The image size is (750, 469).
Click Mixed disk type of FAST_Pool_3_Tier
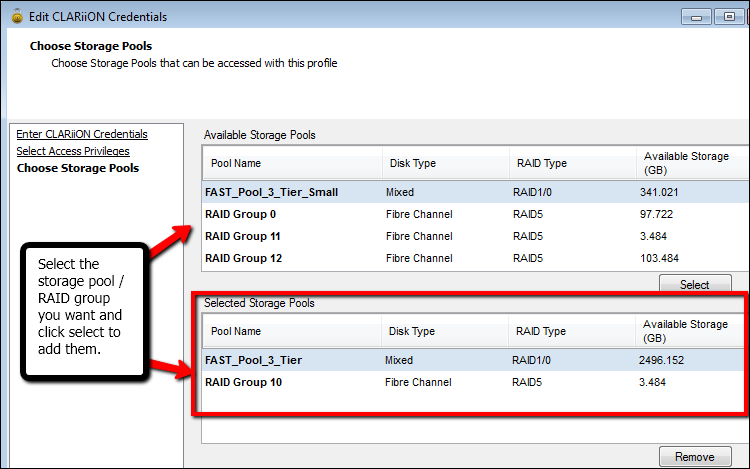399,360
